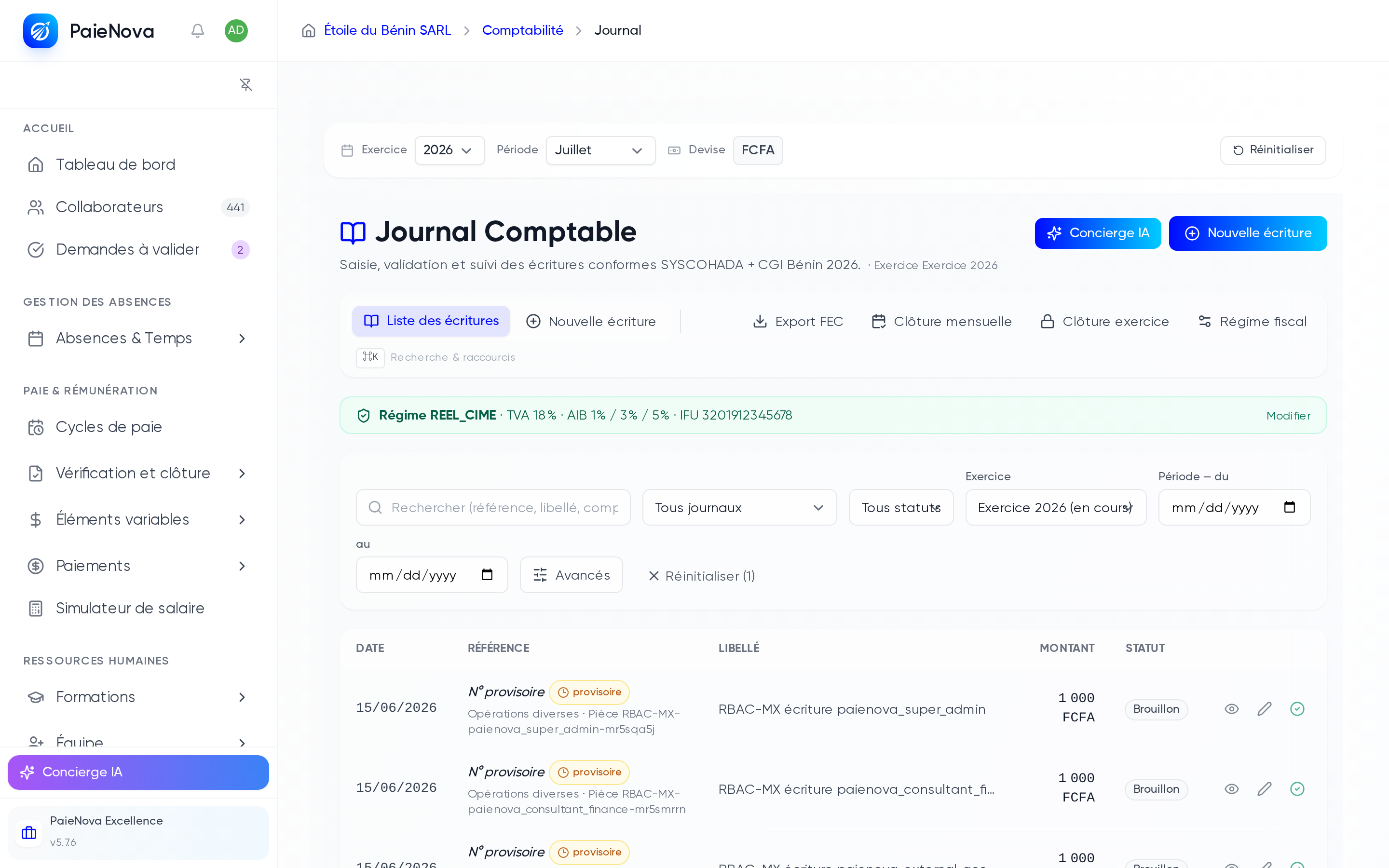Open Régime fiscal settings

coord(1252,322)
